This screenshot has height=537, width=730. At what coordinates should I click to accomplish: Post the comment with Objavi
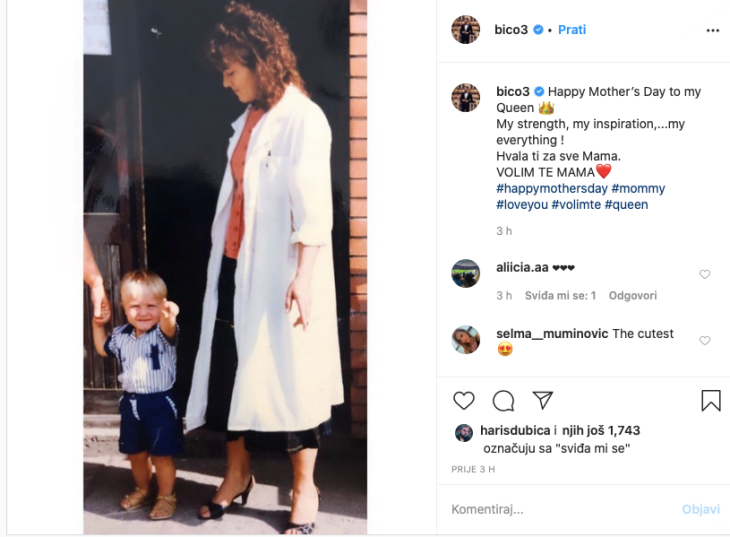(x=701, y=510)
